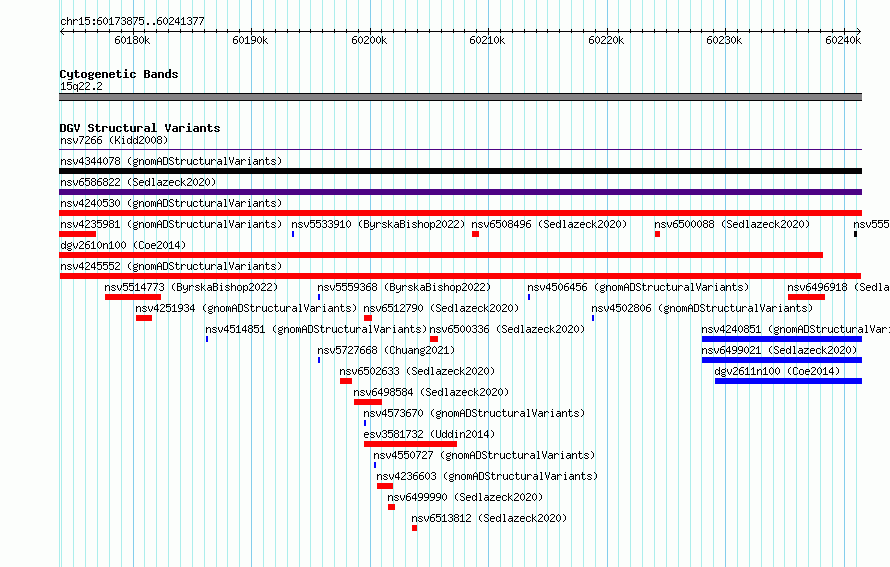Open nsv4240530 (gnomADStructuralVariants) label
890x567 pixels.
(x=171, y=203)
